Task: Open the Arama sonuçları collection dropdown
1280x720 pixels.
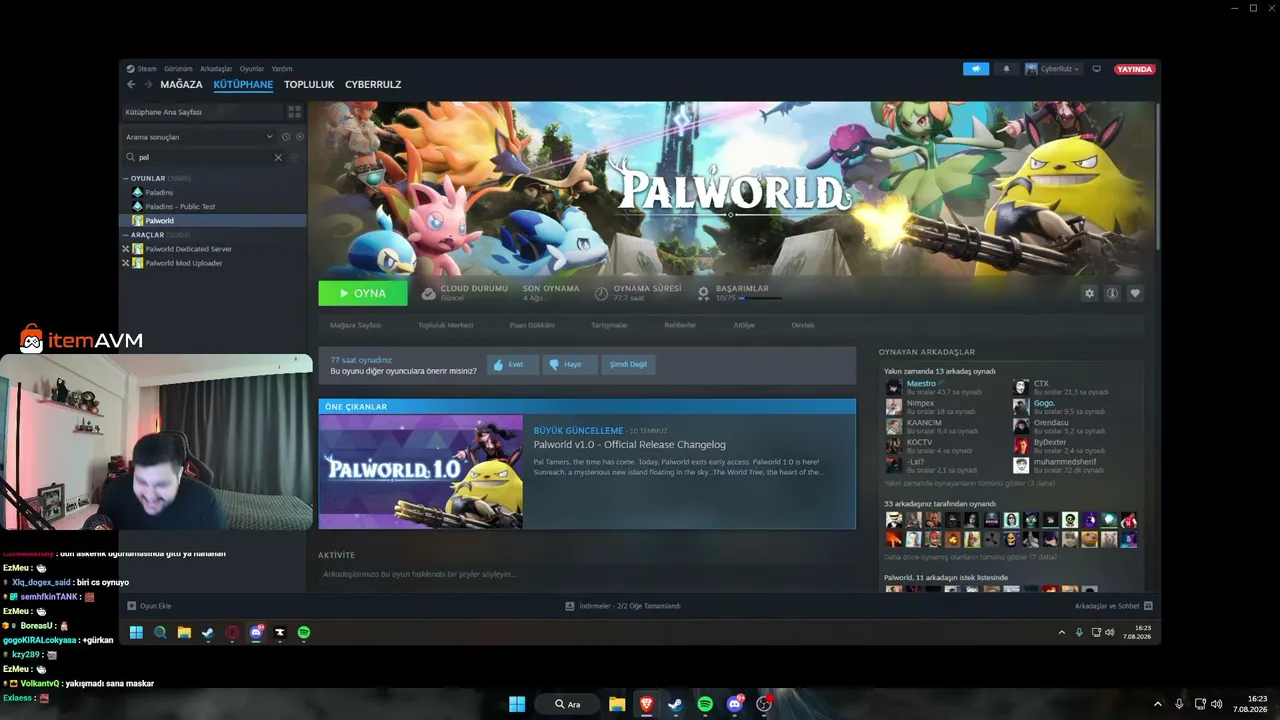Action: (199, 137)
